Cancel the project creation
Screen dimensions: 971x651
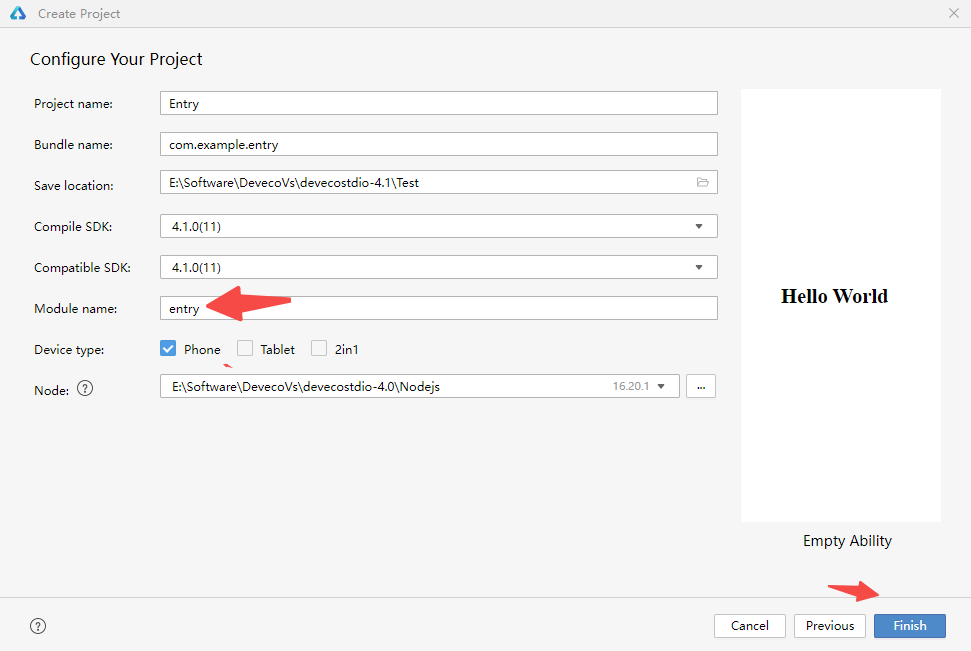(749, 626)
